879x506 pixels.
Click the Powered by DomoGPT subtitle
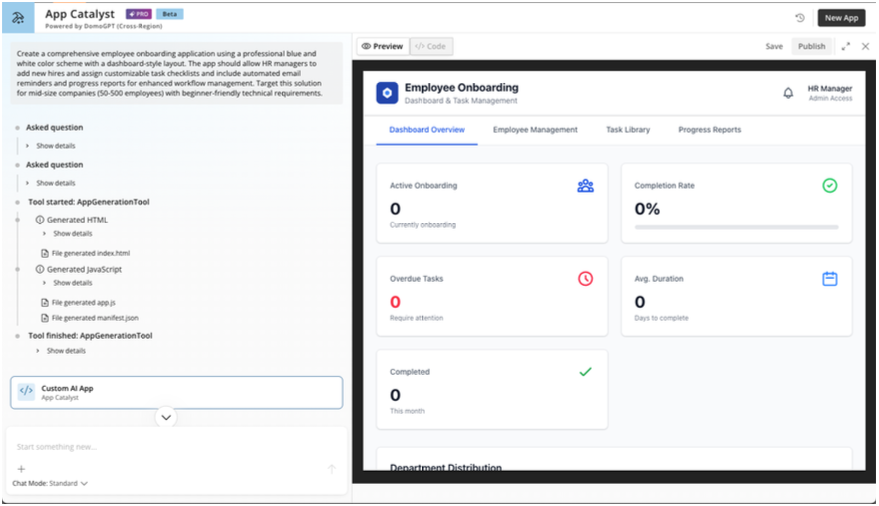point(104,26)
